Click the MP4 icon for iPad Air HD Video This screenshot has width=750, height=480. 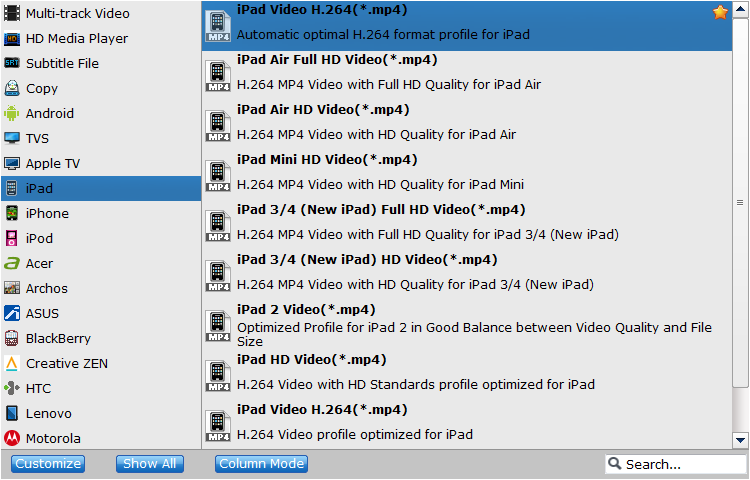218,125
